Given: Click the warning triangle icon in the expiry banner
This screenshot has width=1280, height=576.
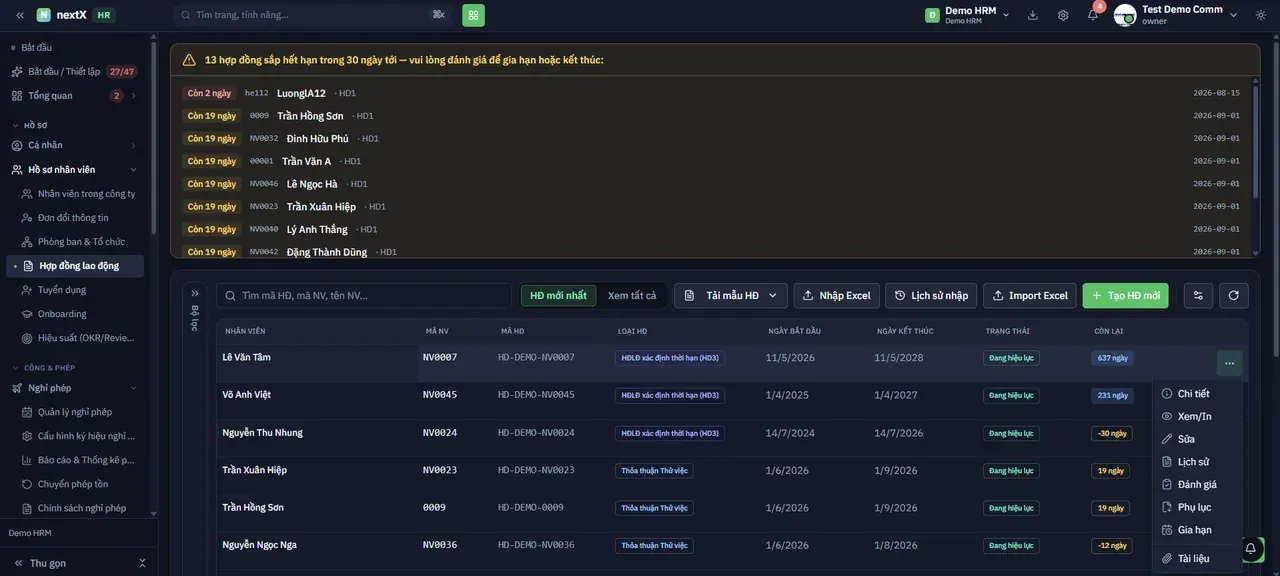Looking at the screenshot, I should click(189, 60).
